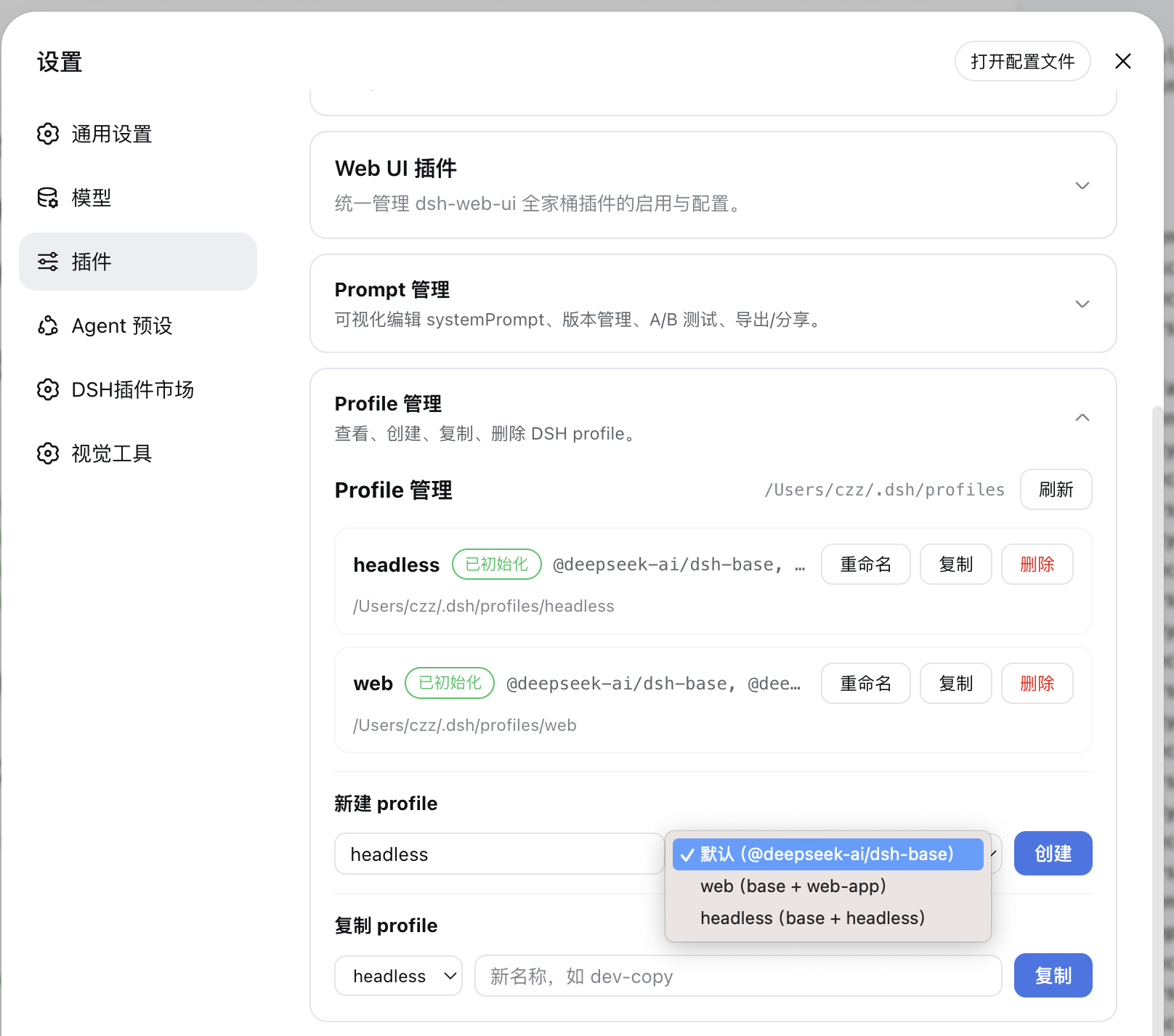Viewport: 1174px width, 1036px height.
Task: Click the blue 创建 button
Action: tap(1053, 854)
